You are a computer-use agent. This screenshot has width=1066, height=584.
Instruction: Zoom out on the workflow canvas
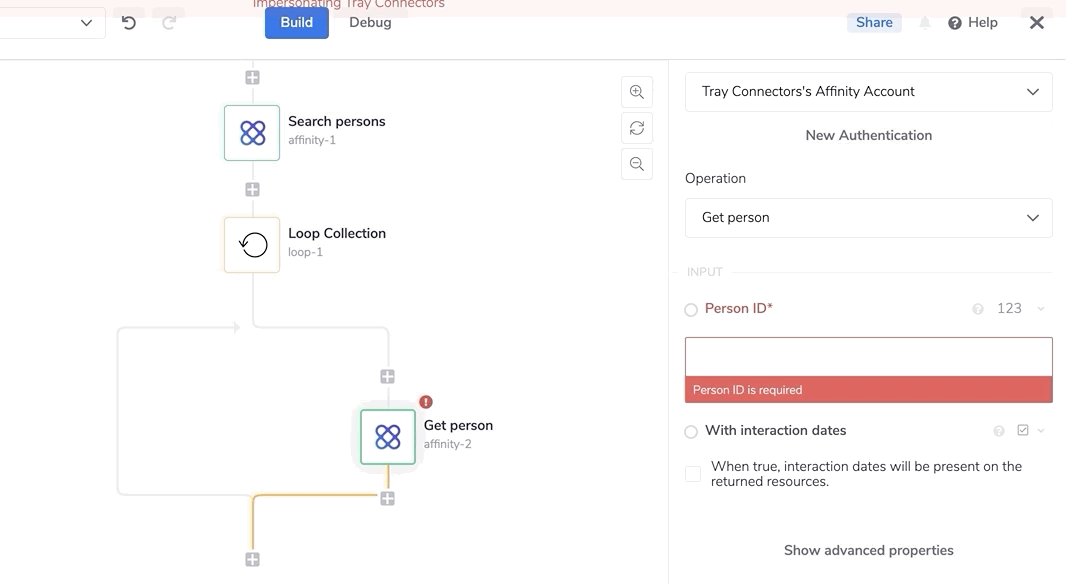tap(637, 164)
